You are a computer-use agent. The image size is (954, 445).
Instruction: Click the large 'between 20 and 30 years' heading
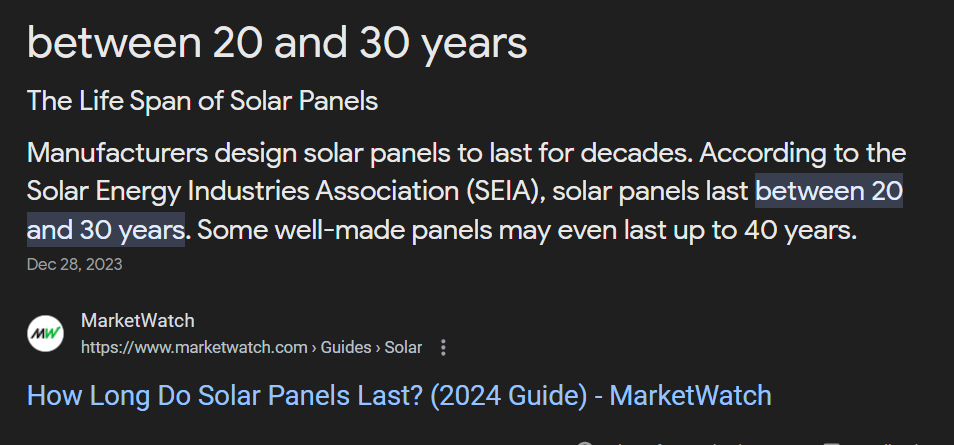[x=277, y=43]
